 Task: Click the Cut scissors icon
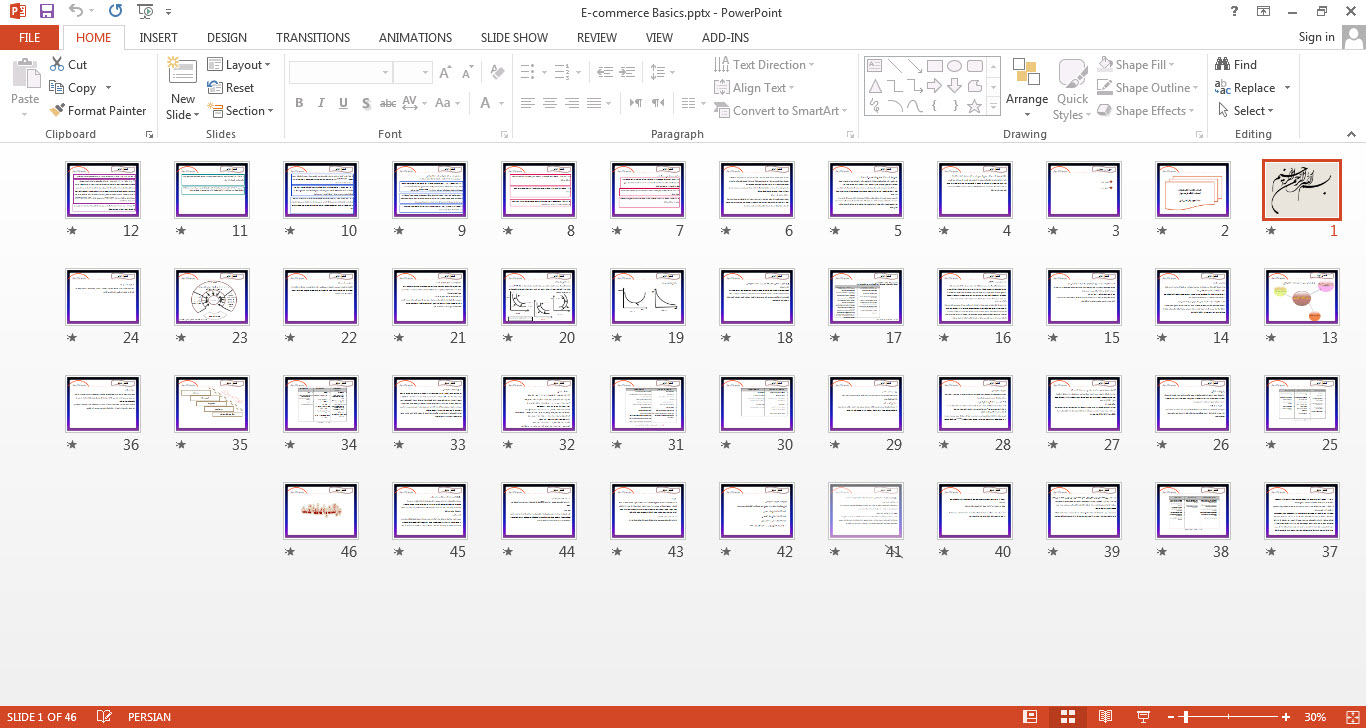(56, 64)
